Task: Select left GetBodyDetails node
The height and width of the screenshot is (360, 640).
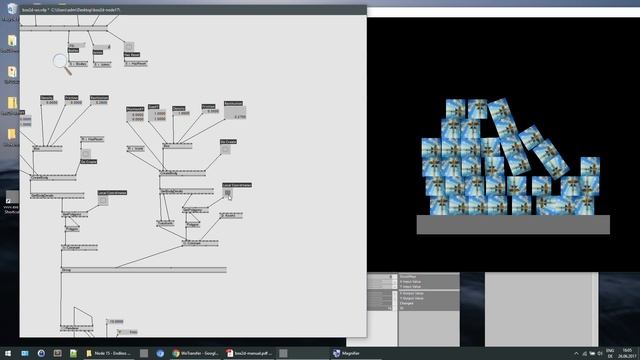Action: 57,196
